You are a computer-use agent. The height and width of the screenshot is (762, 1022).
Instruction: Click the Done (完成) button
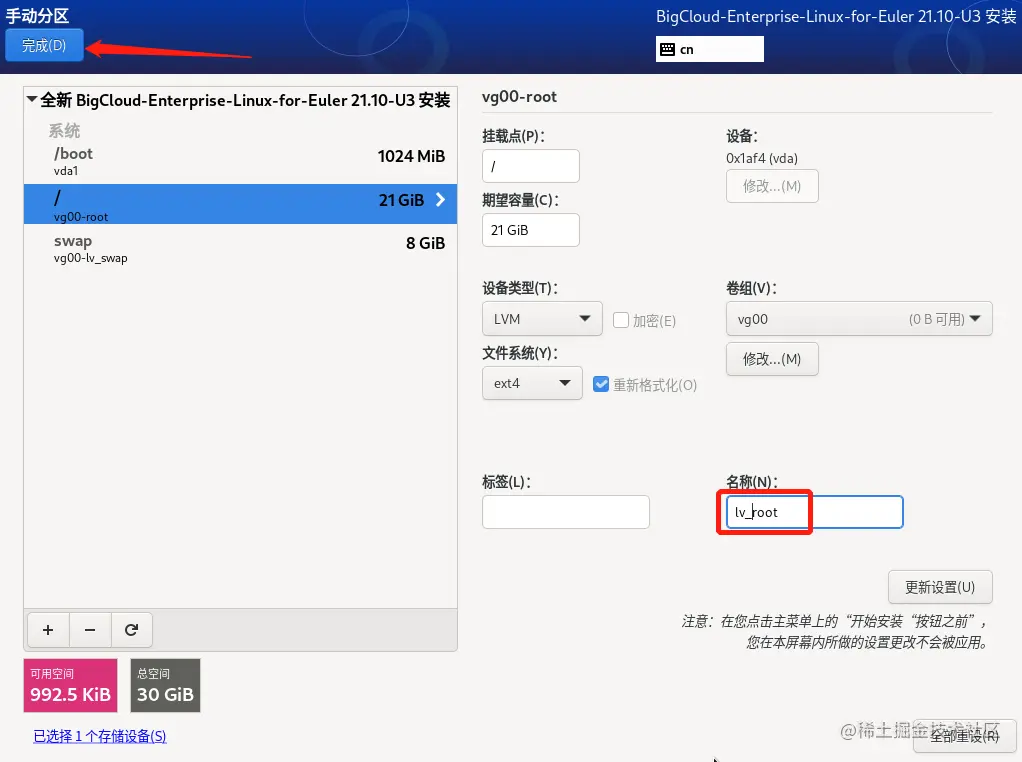point(44,45)
